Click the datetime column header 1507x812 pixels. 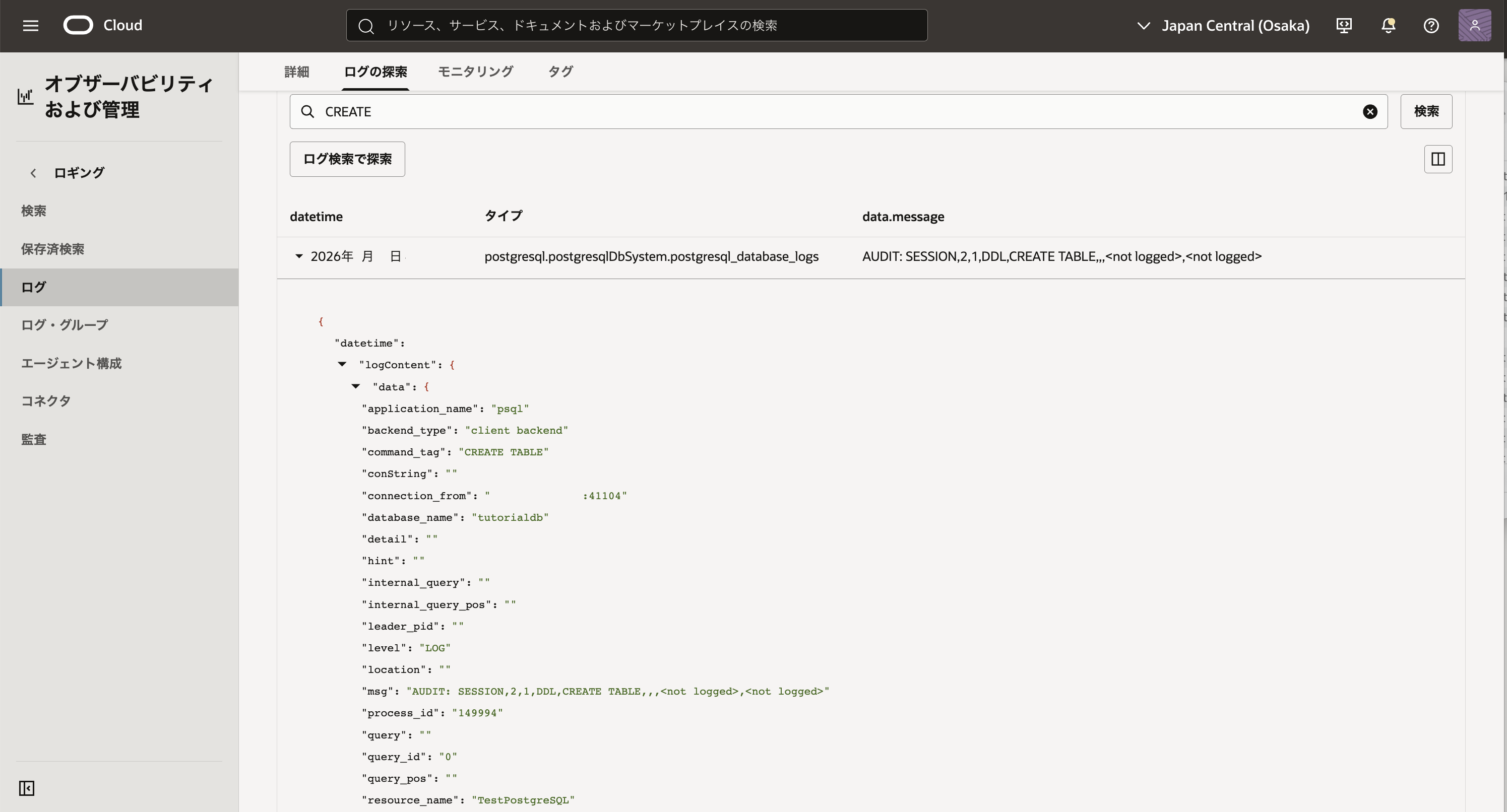pos(317,217)
